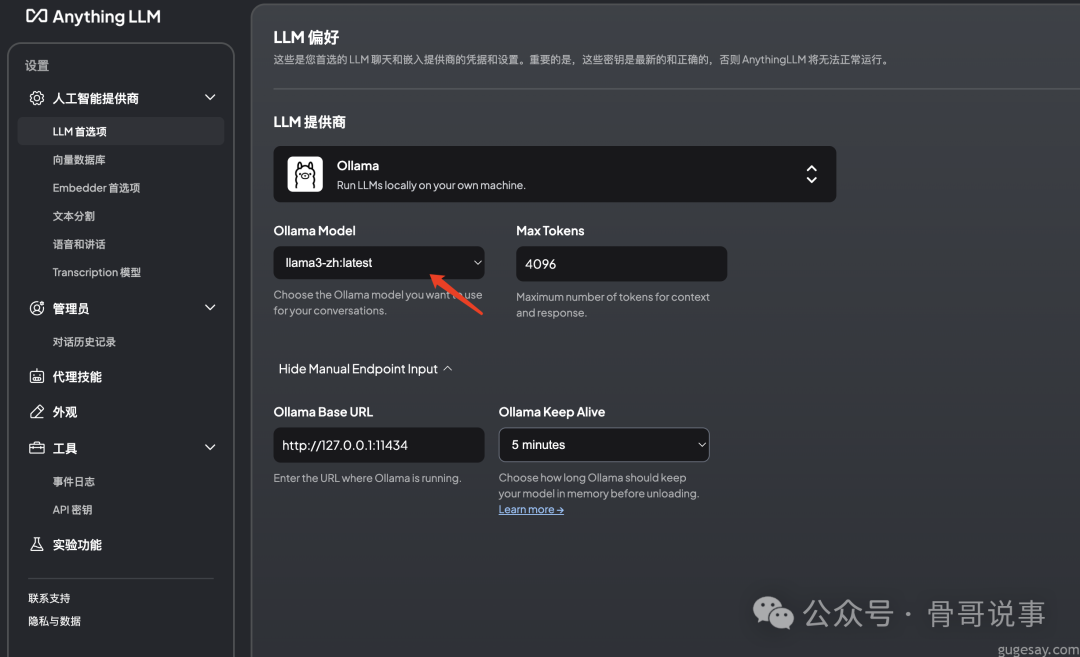The height and width of the screenshot is (657, 1080).
Task: Click 'Run LLMs locally on your own machine.' text
Action: tap(431, 185)
